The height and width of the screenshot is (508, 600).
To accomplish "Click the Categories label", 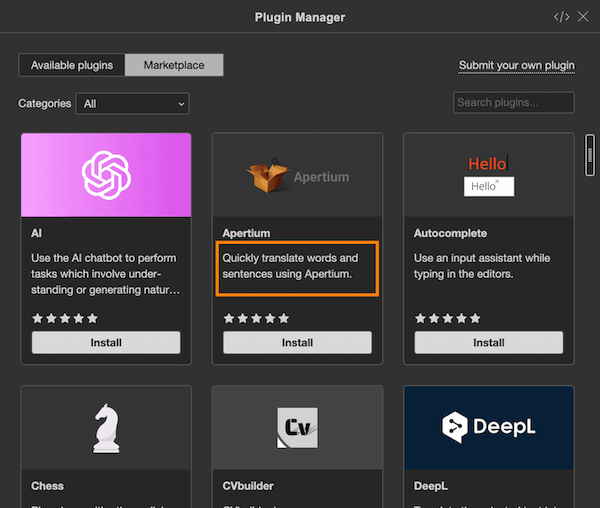I will (44, 103).
